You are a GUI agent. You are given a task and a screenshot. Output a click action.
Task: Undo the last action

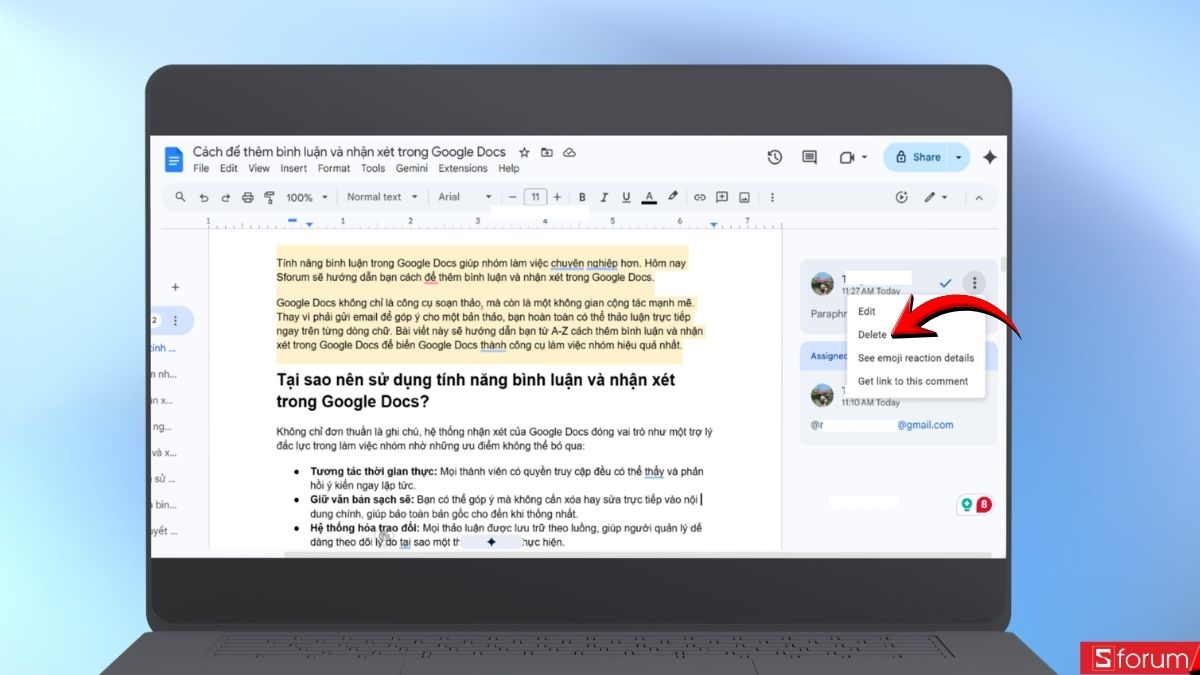point(204,197)
